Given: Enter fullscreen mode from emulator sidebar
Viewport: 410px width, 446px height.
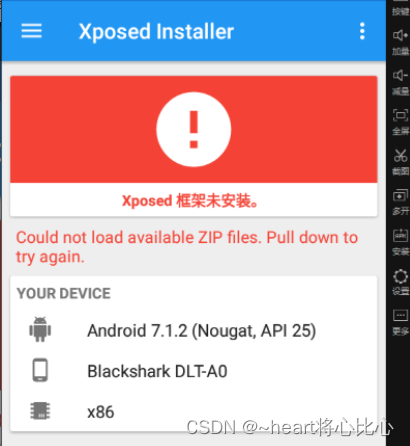Looking at the screenshot, I should 400,121.
